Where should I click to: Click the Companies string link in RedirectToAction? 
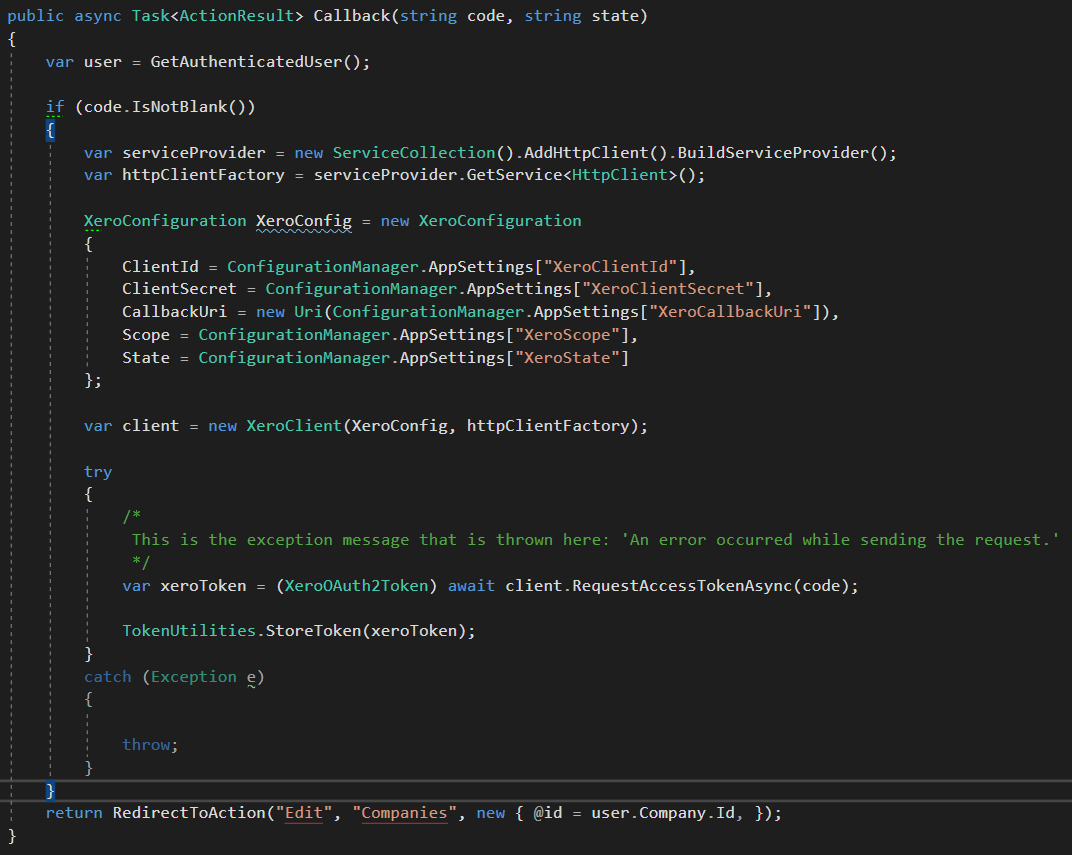tap(404, 812)
